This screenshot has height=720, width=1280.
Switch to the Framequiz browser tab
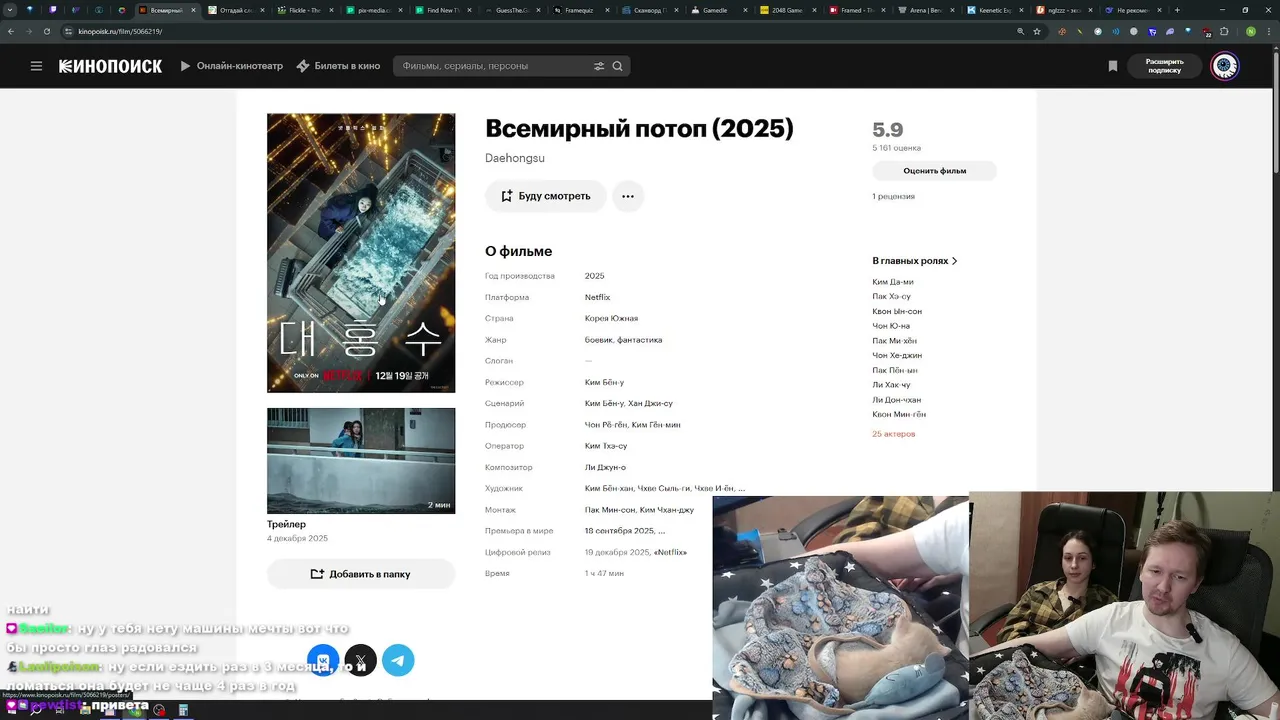point(581,10)
